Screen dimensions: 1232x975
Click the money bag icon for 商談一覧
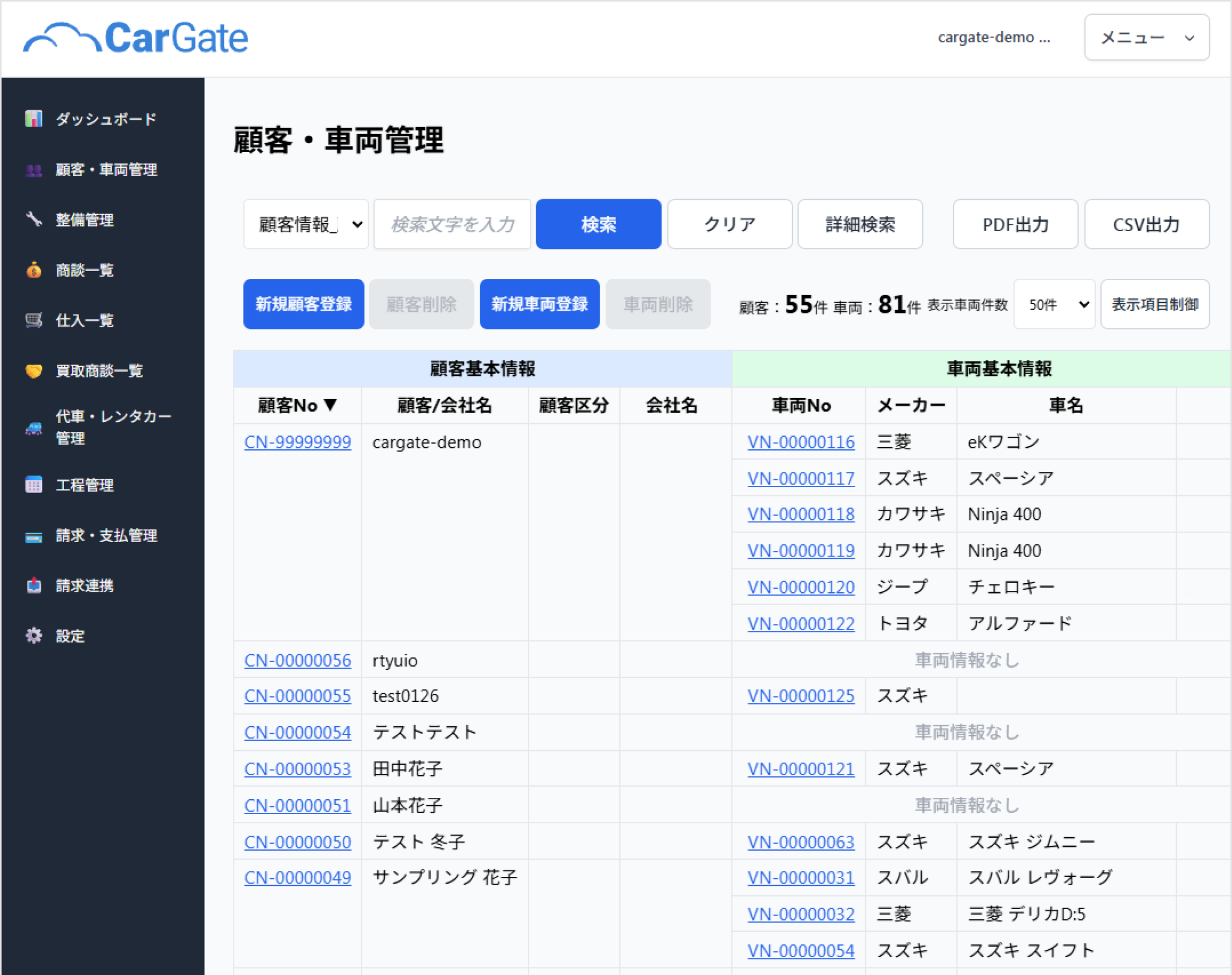[34, 270]
